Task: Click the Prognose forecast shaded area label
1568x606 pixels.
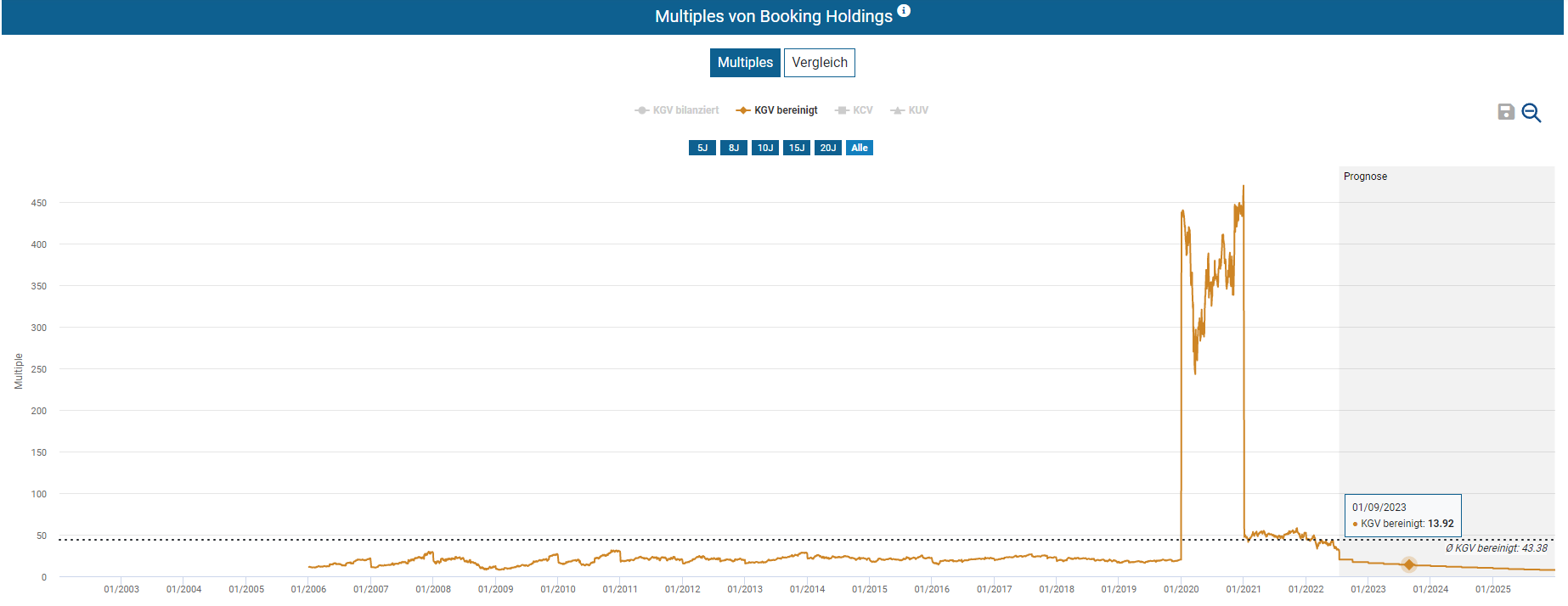Action: 1365,177
